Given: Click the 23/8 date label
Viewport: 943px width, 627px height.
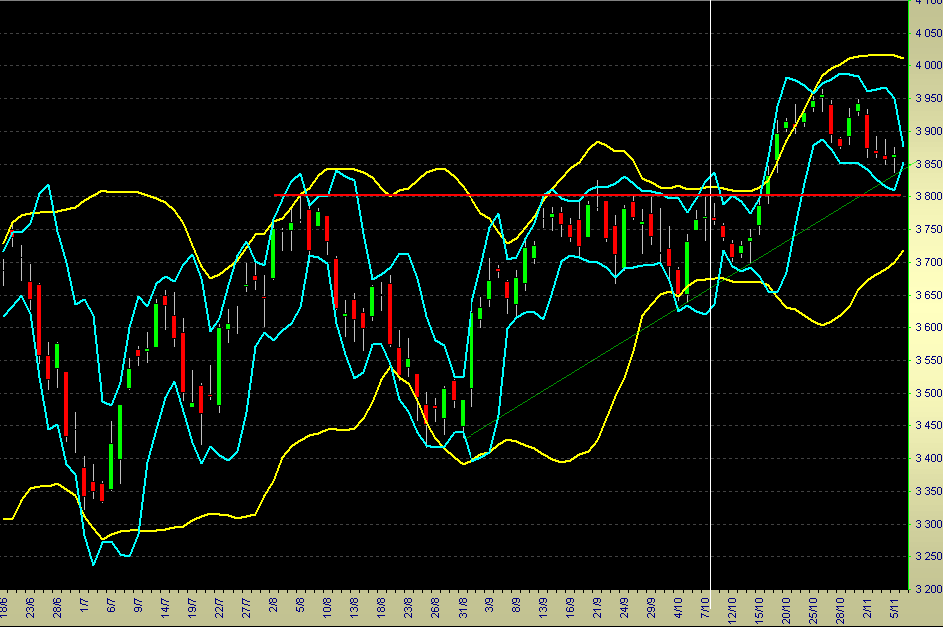Looking at the screenshot, I should pyautogui.click(x=410, y=607).
